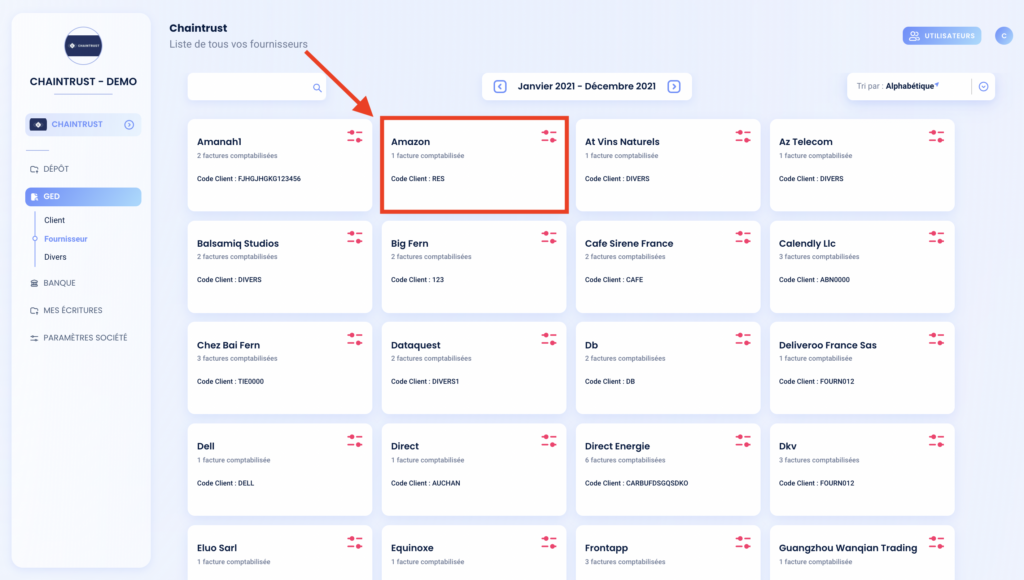
Task: Click the Calendly Llc supplier name
Action: (807, 244)
